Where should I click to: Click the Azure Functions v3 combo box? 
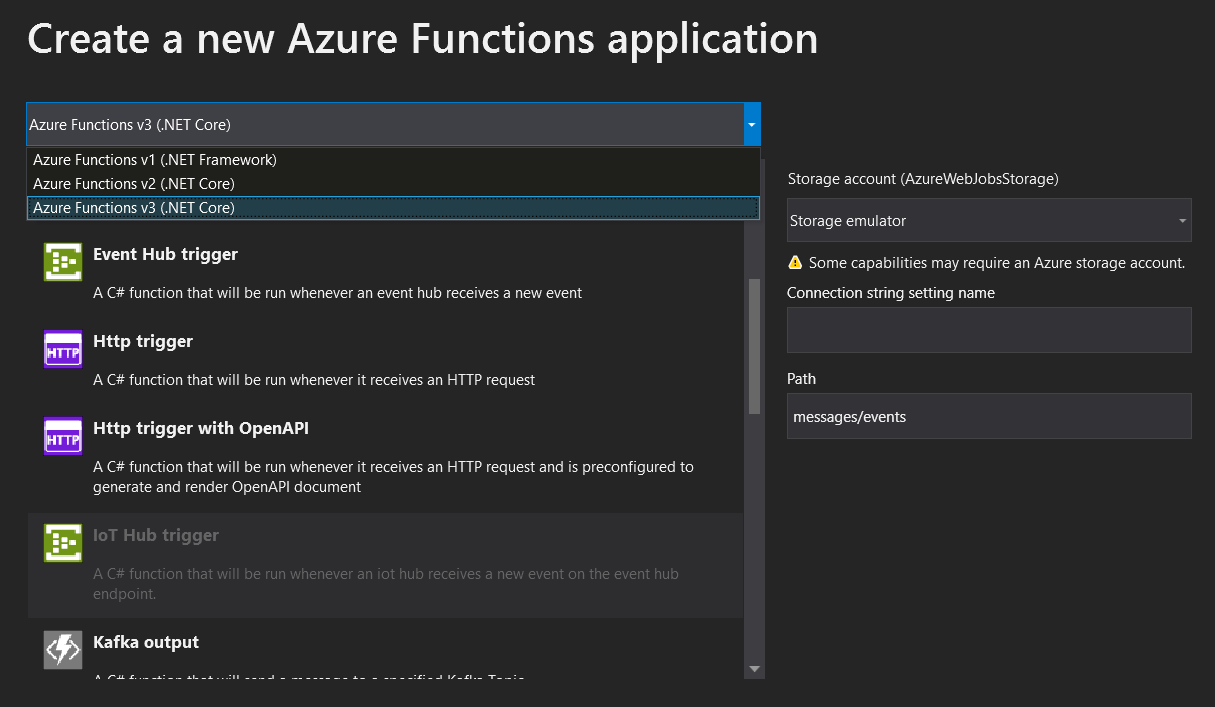[x=385, y=125]
